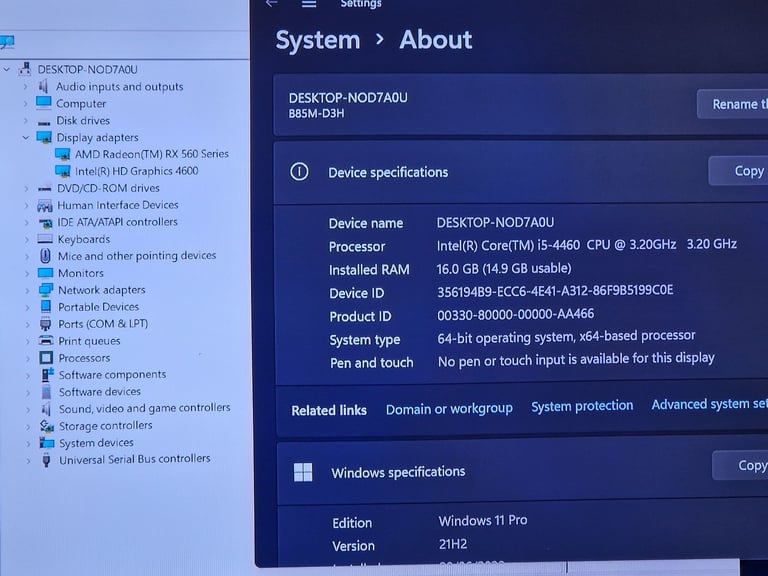Expand the Universal Serial Bus controllers node
The image size is (768, 576).
pyautogui.click(x=28, y=460)
